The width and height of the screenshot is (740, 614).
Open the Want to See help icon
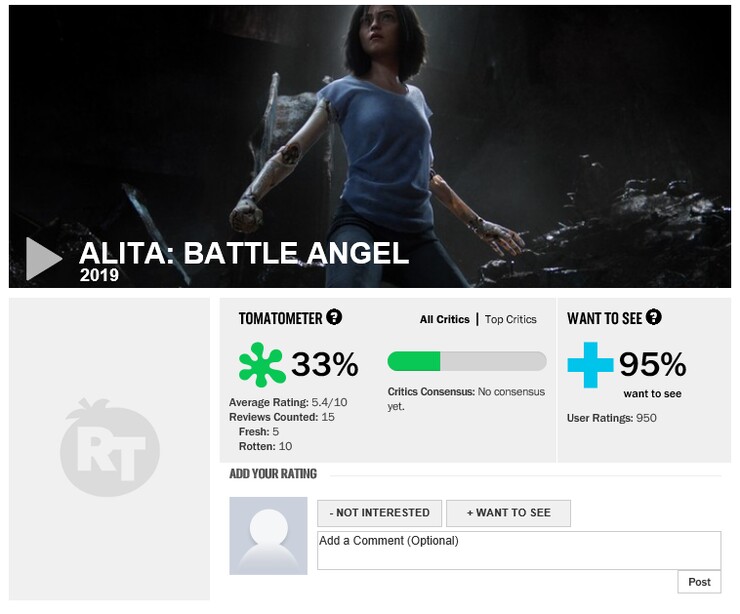[x=654, y=317]
